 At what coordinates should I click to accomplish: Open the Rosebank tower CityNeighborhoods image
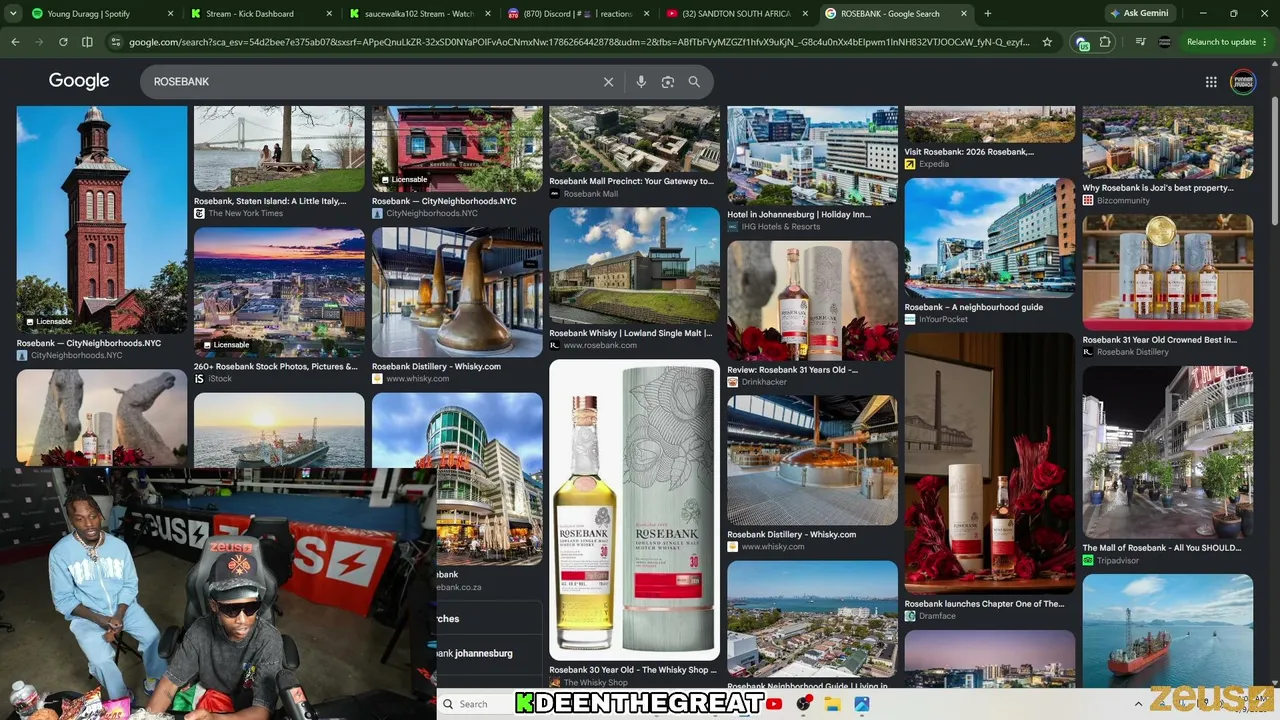click(102, 220)
